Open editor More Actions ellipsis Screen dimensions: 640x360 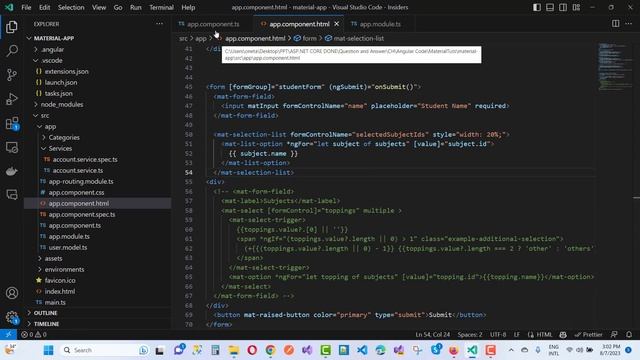[x=629, y=24]
